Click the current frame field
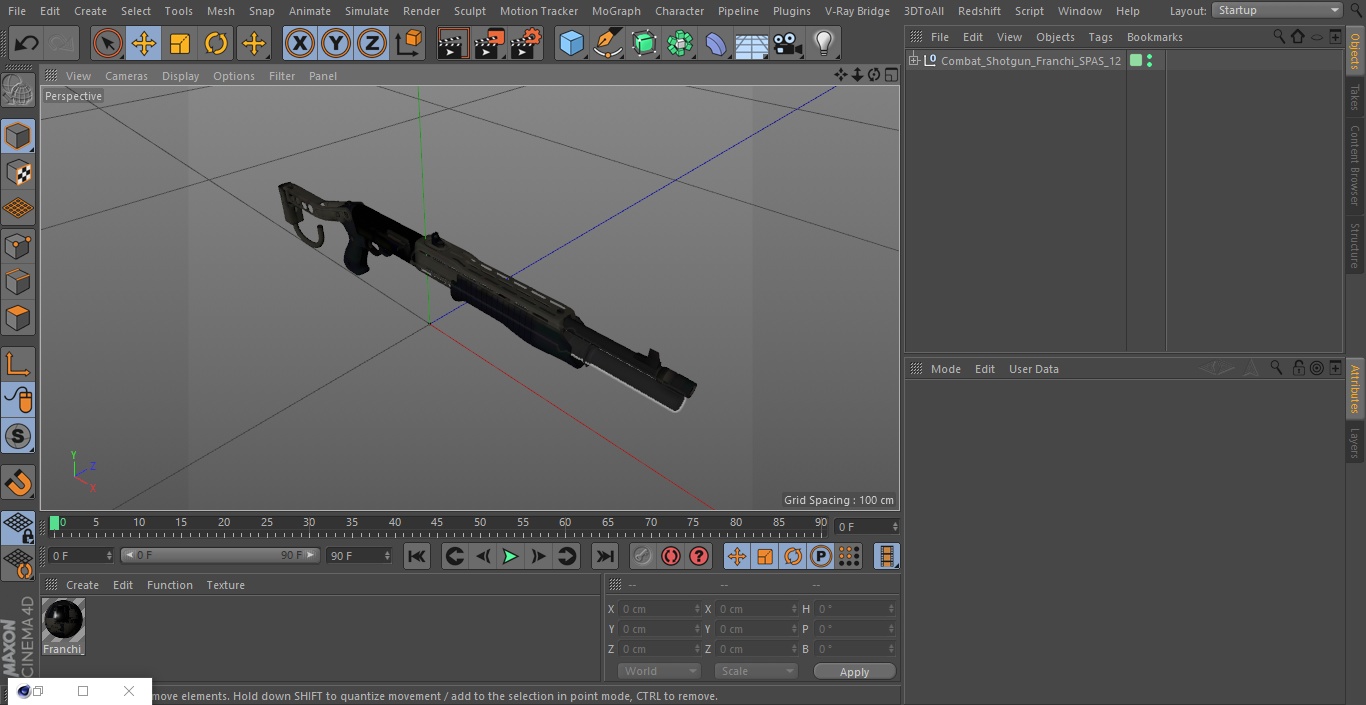 click(866, 527)
